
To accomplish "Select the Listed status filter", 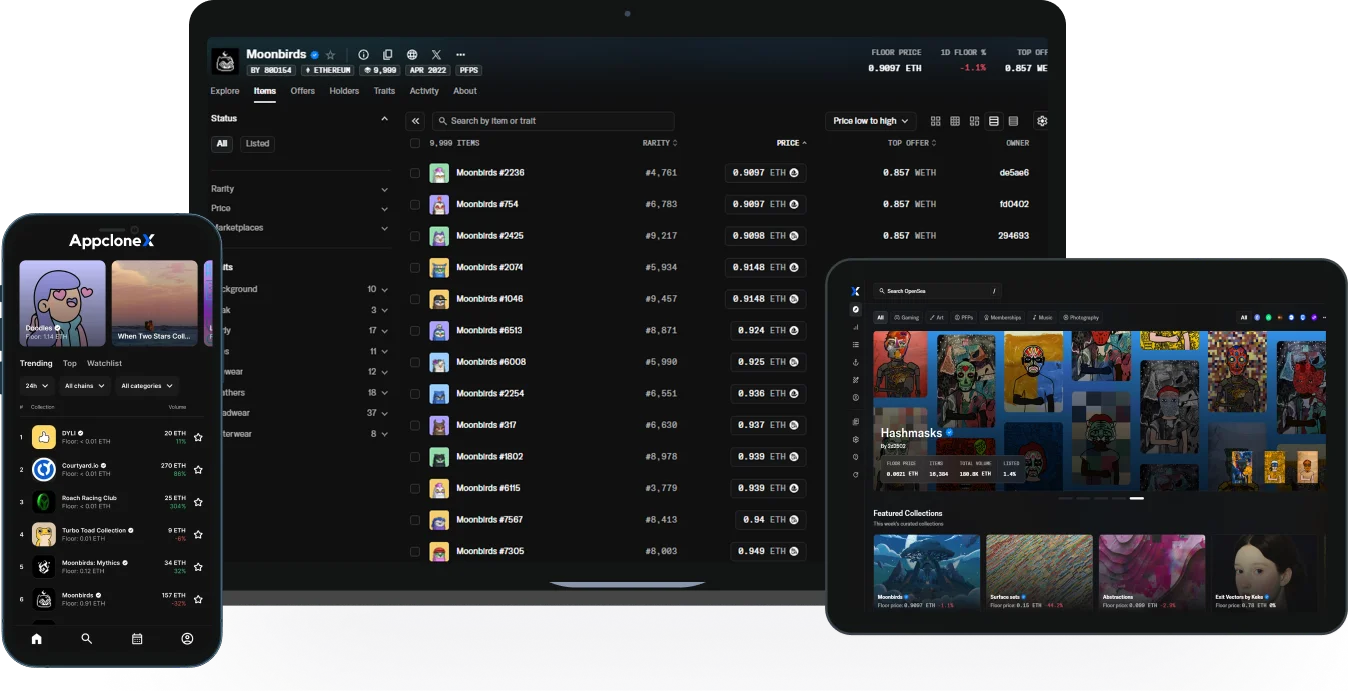I will pos(258,144).
